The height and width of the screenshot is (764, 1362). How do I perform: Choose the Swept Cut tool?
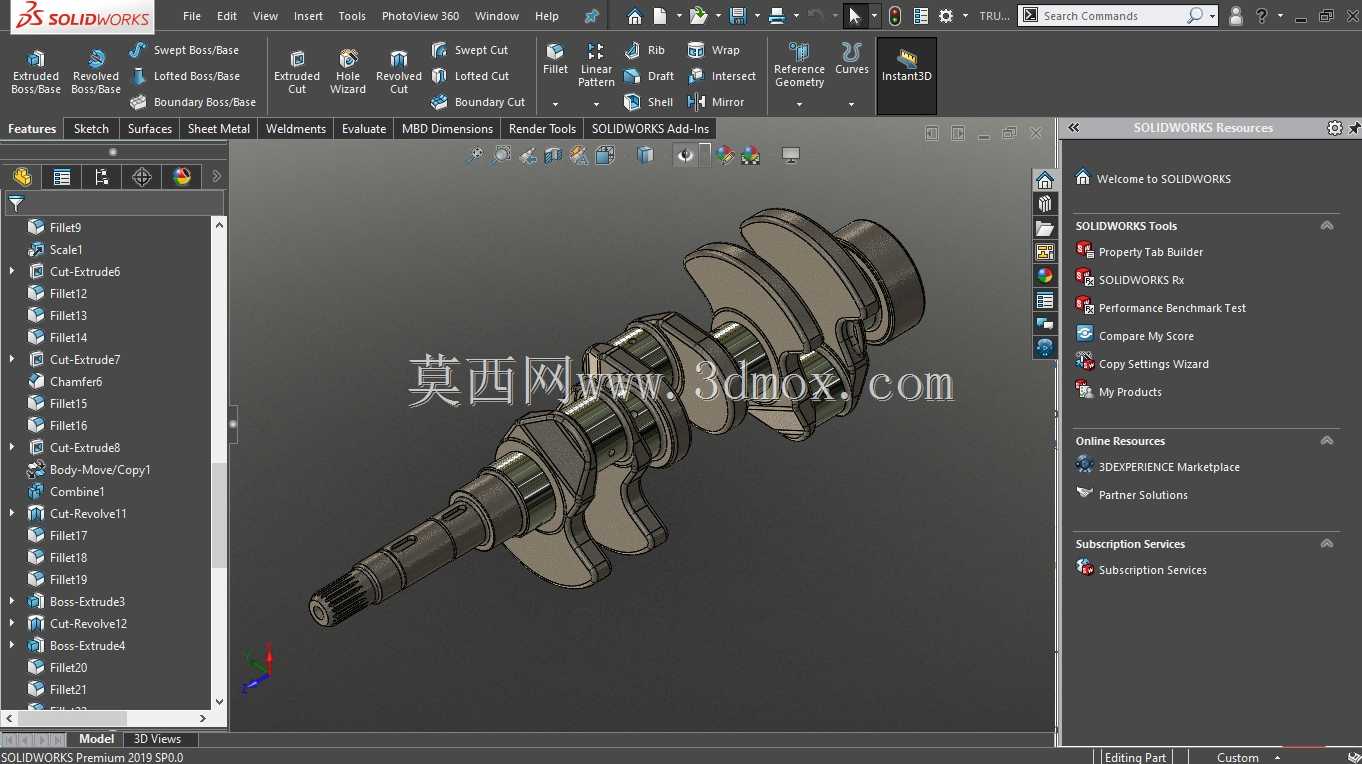[x=470, y=50]
